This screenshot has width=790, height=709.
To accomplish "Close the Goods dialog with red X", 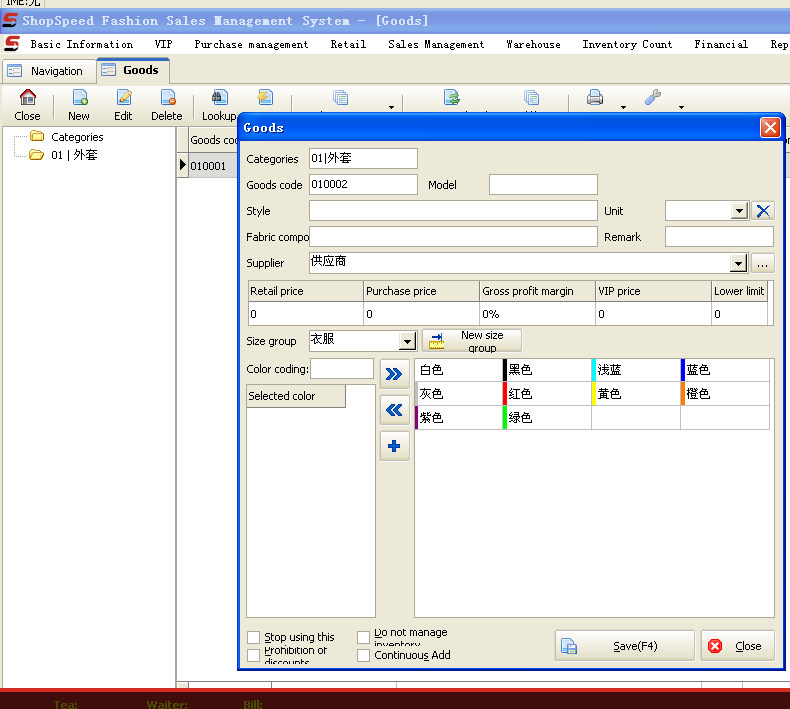I will point(770,127).
